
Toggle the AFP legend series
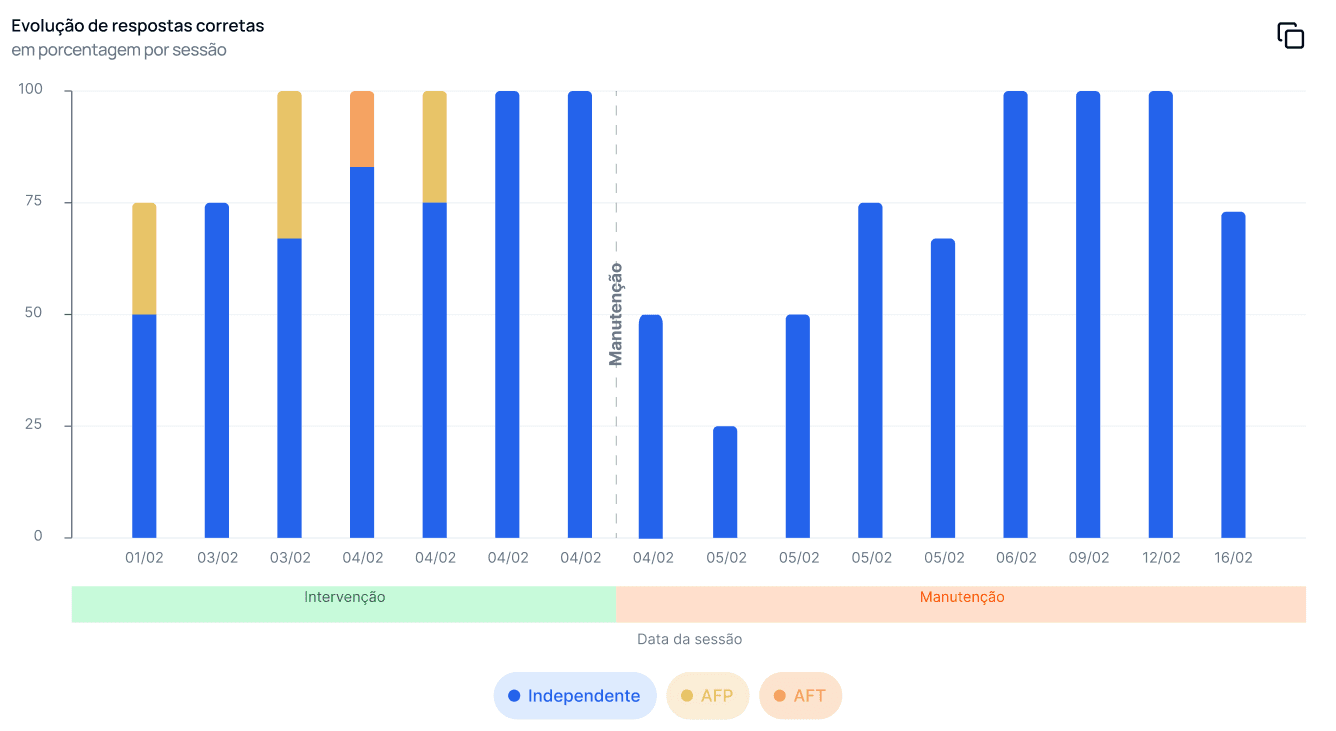708,696
